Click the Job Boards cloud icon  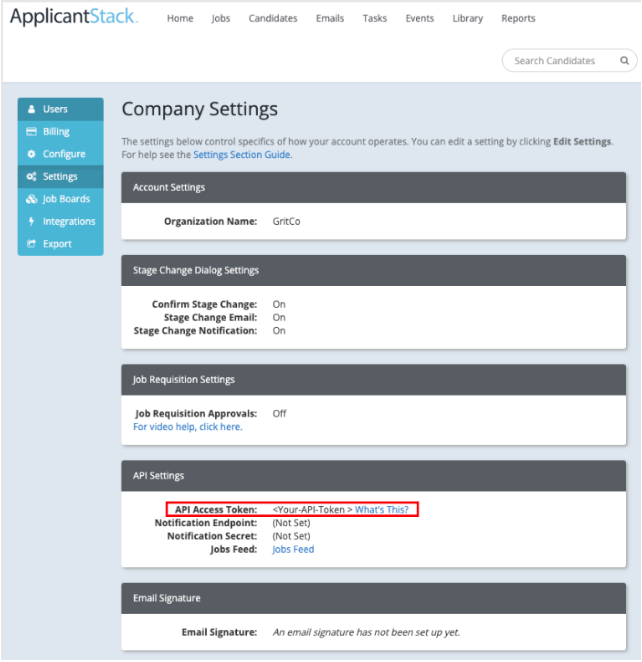click(32, 199)
